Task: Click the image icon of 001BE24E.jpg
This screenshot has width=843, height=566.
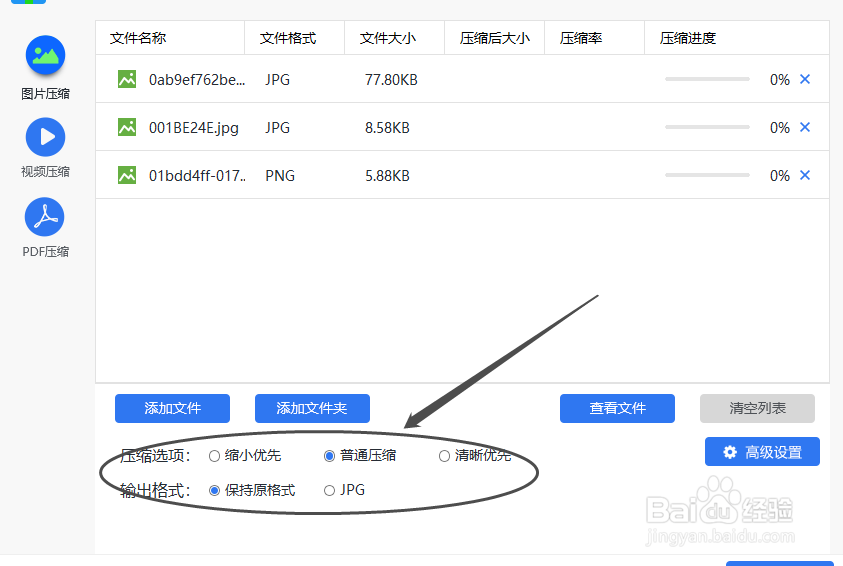Action: (x=127, y=127)
